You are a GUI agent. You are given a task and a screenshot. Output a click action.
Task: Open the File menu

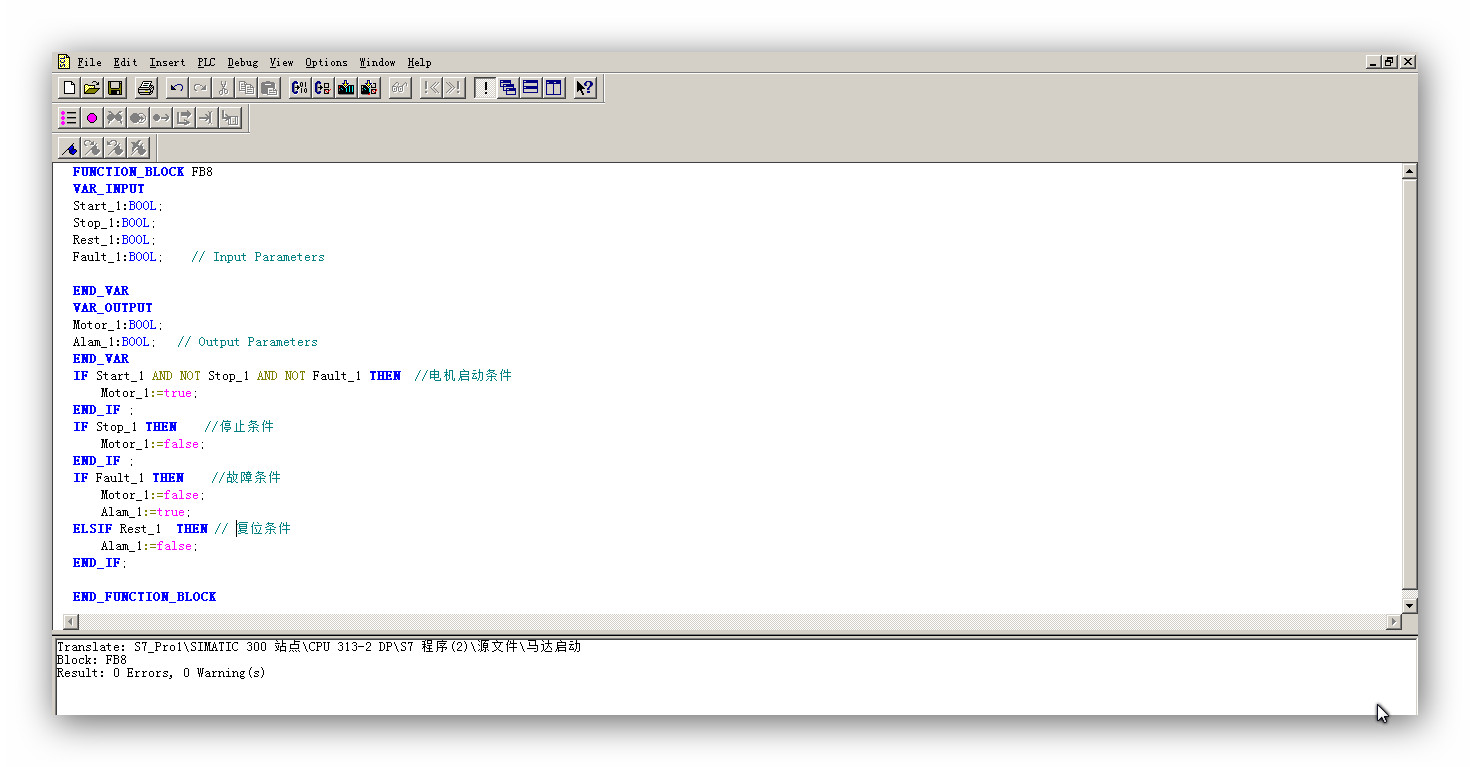pyautogui.click(x=89, y=62)
